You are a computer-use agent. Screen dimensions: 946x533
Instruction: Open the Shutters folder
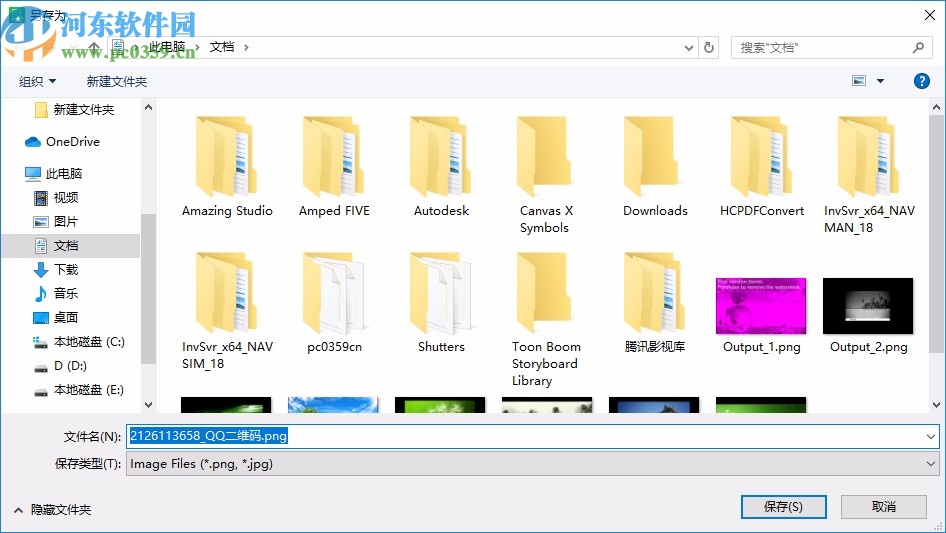[441, 302]
